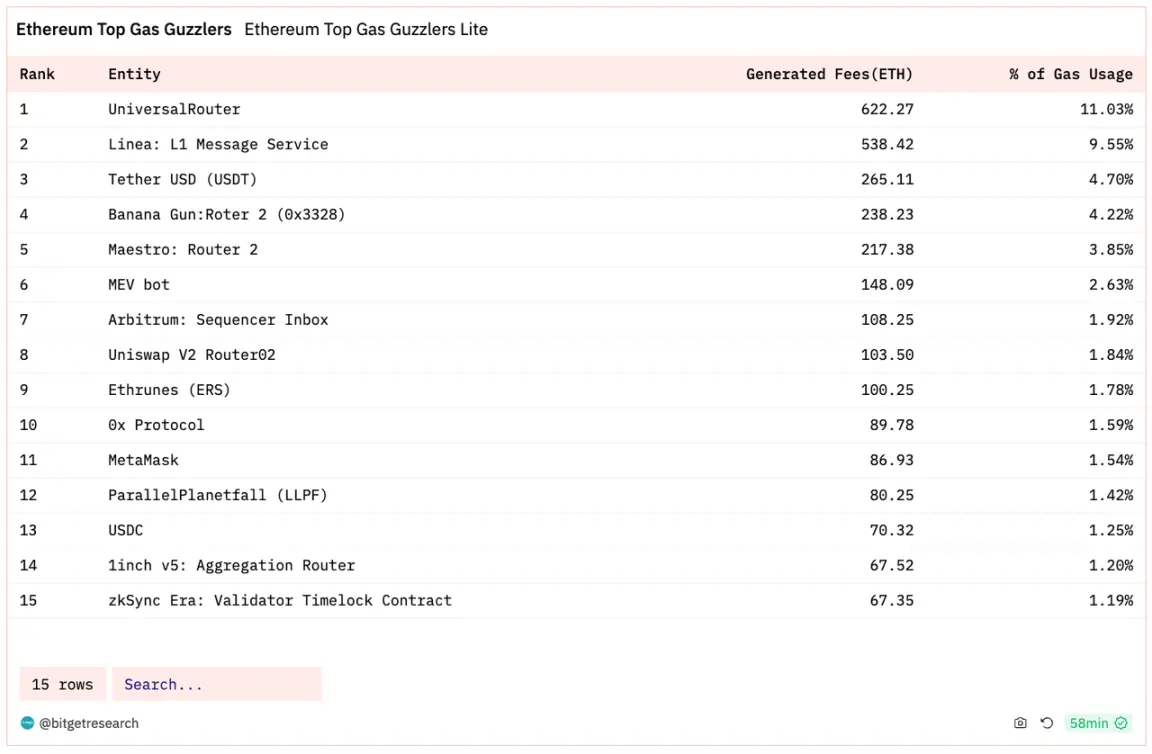Screen dimensions: 1152x754
Task: Focus the Search input field
Action: 217,684
